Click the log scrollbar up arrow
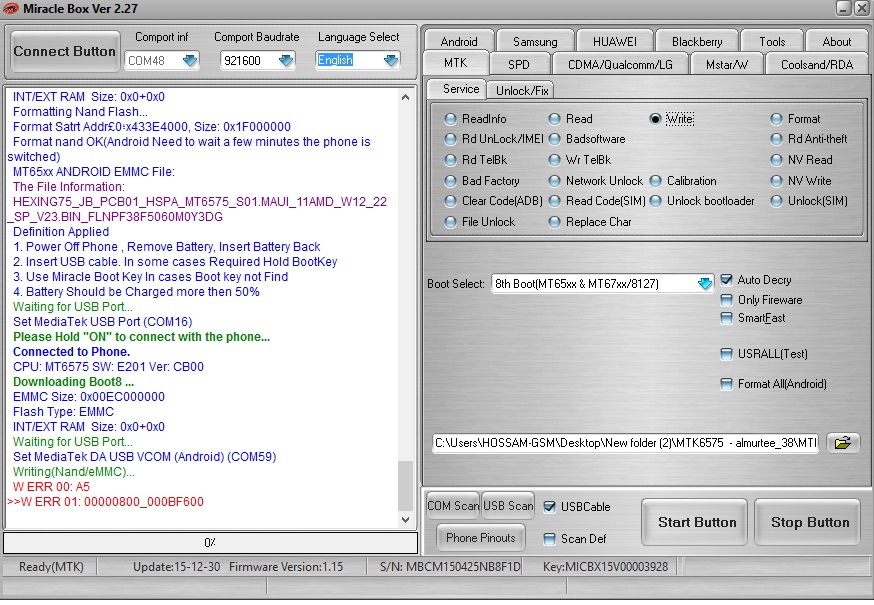 tap(405, 97)
